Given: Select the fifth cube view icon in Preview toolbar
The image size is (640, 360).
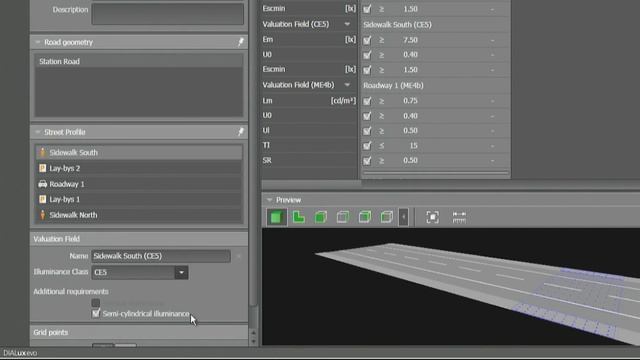Looking at the screenshot, I should pyautogui.click(x=365, y=217).
